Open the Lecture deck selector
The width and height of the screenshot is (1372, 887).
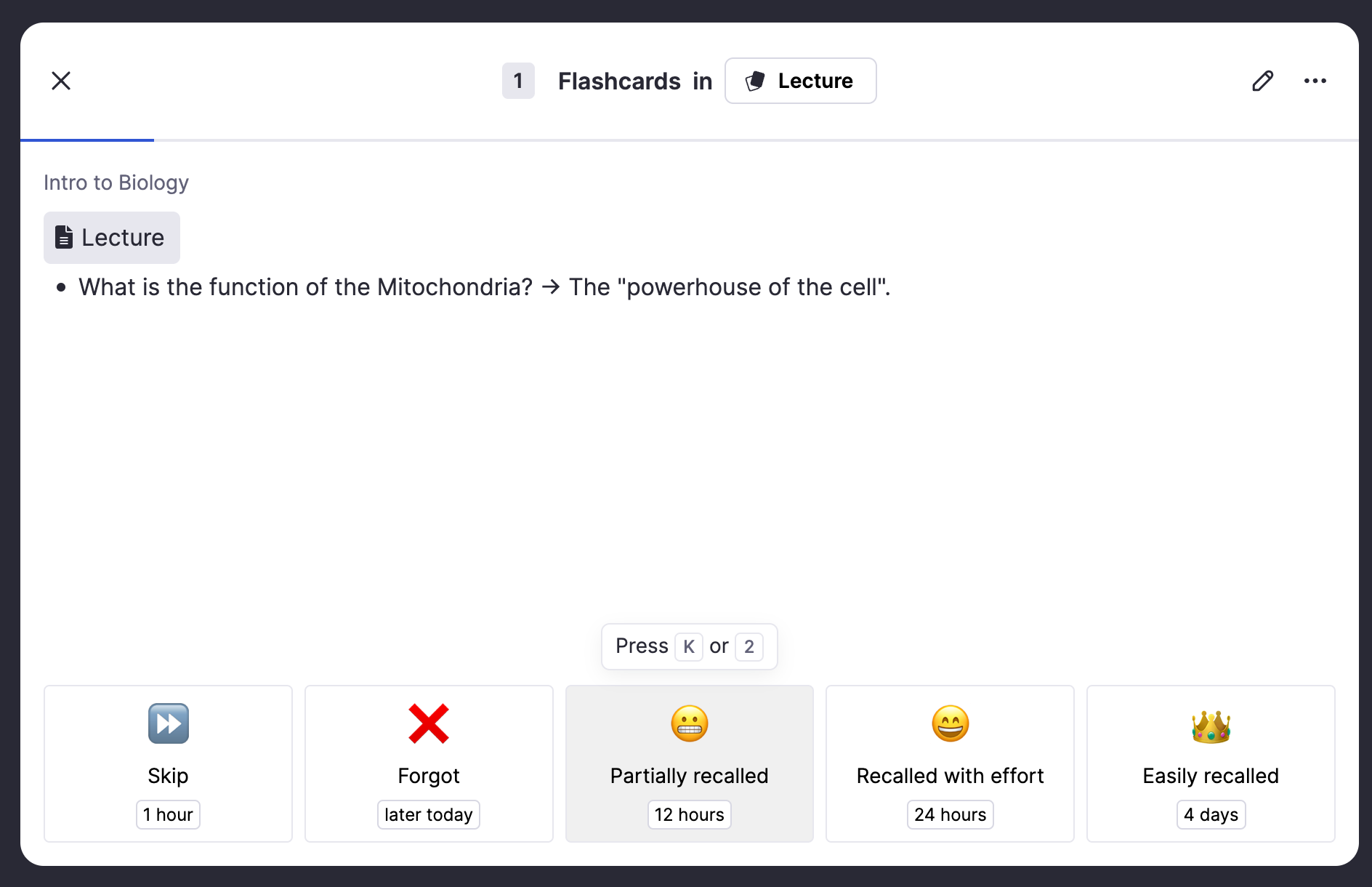pyautogui.click(x=800, y=81)
